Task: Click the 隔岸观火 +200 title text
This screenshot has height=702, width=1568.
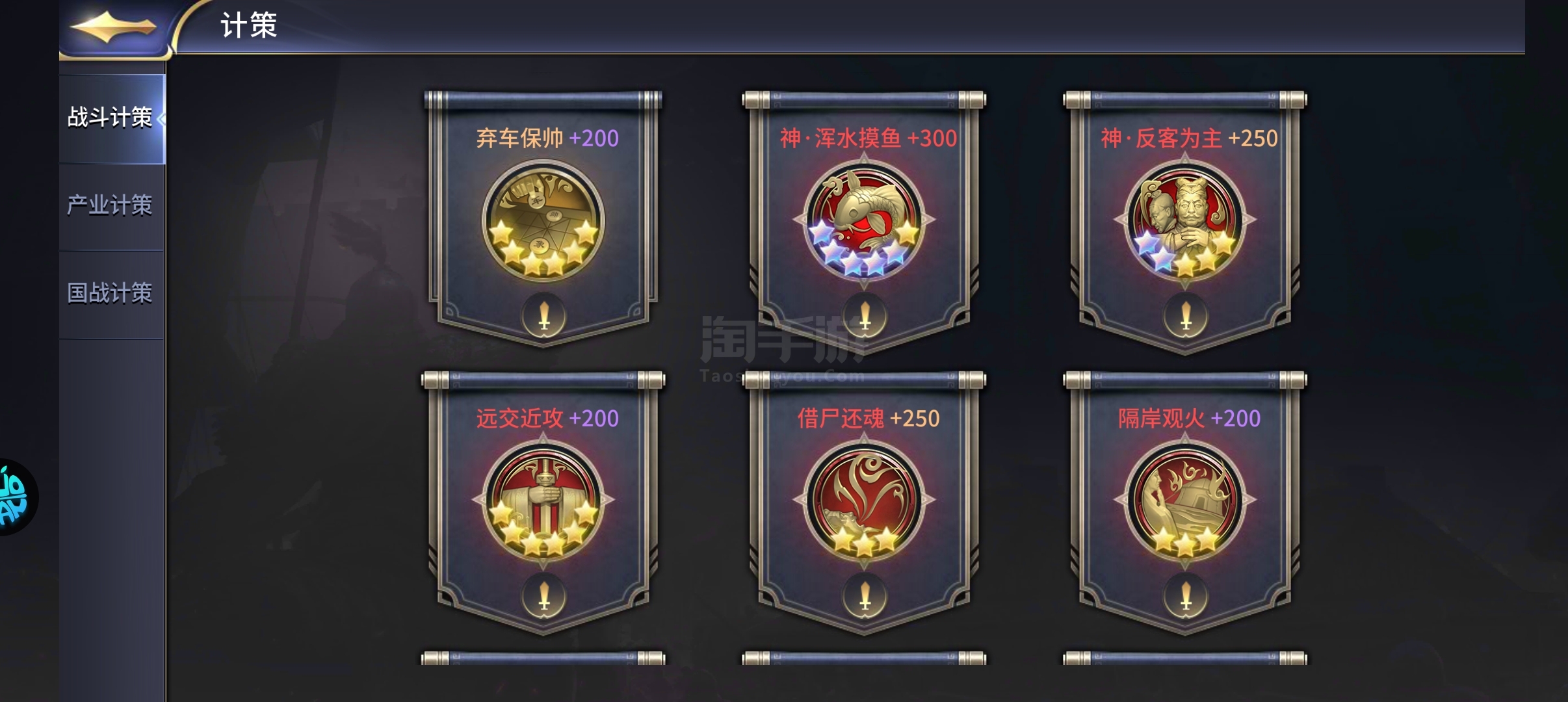Action: pyautogui.click(x=1189, y=419)
